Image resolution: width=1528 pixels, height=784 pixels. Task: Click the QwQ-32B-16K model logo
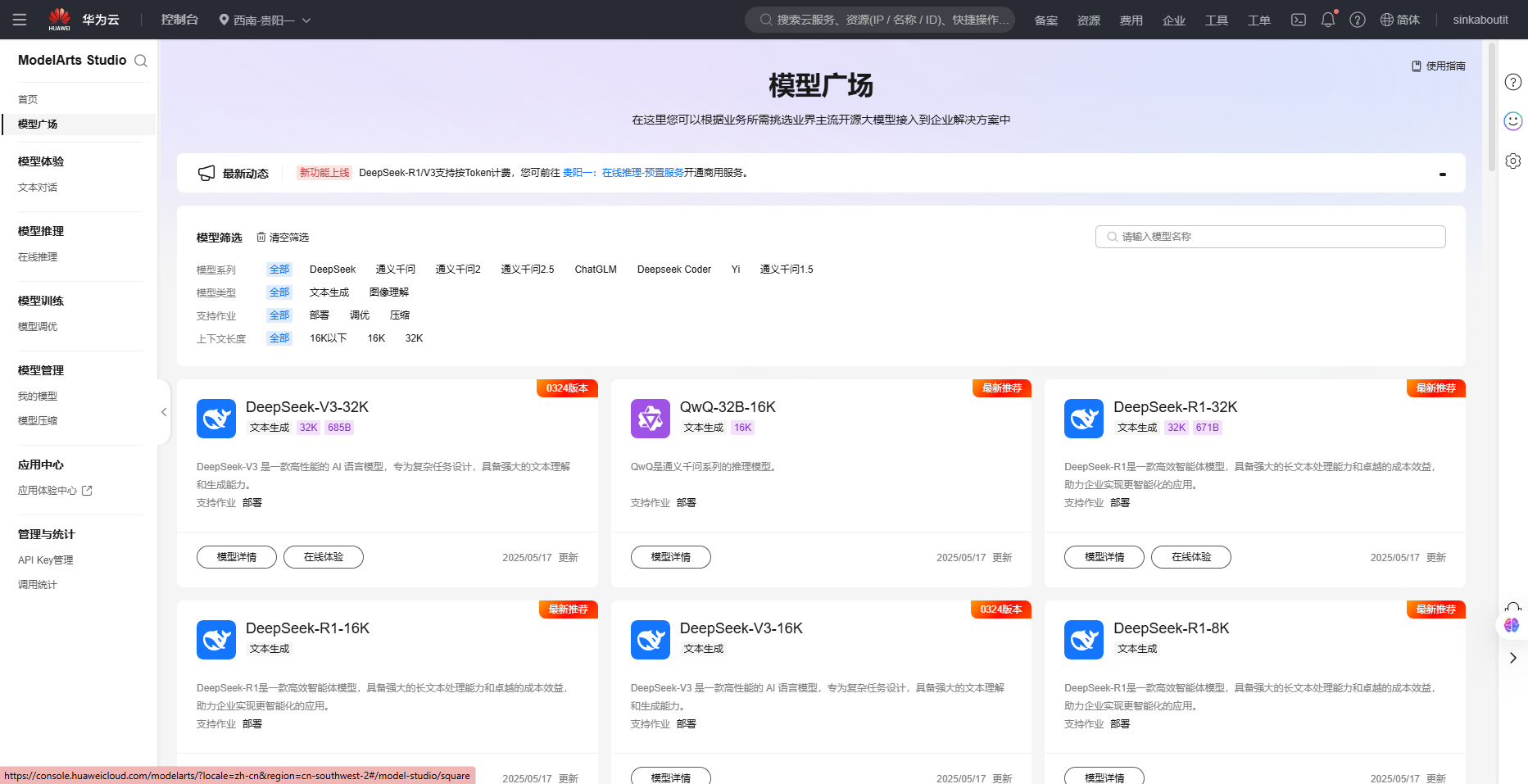point(651,419)
